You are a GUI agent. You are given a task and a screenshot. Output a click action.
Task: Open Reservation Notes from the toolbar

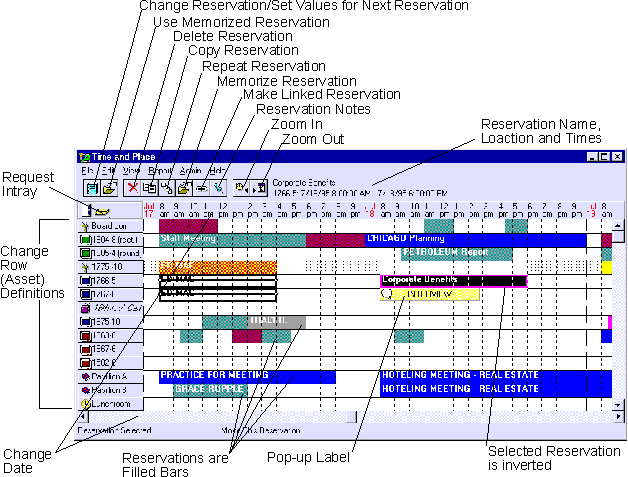tap(217, 187)
